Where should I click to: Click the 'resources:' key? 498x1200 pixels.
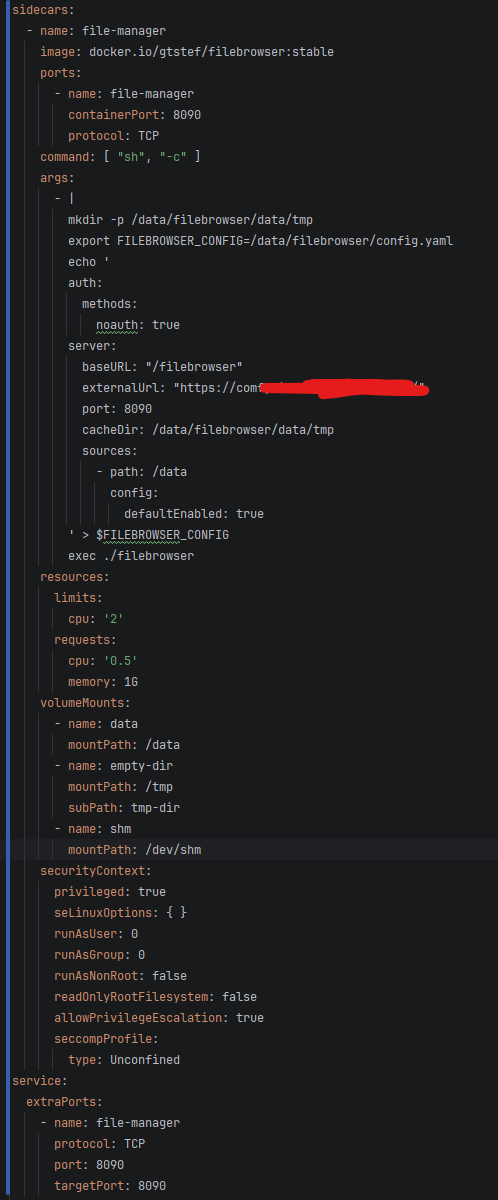(75, 577)
